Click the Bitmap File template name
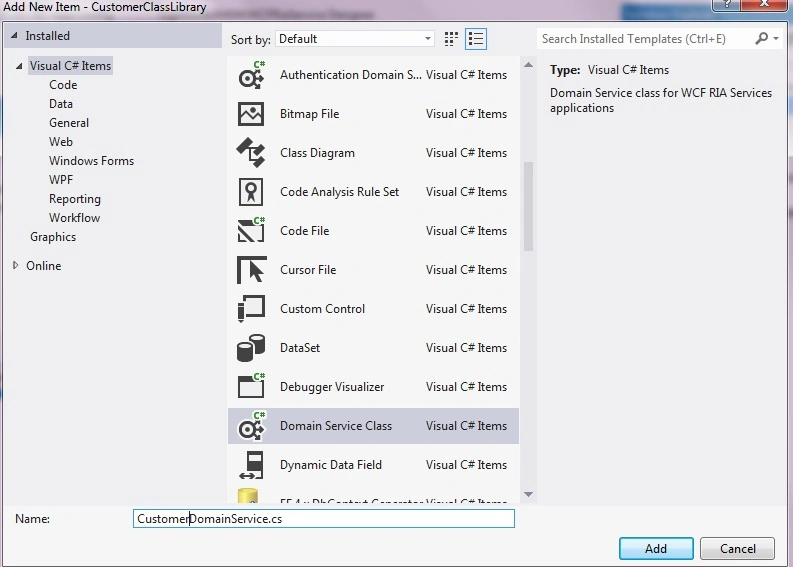The width and height of the screenshot is (793, 567). [310, 114]
